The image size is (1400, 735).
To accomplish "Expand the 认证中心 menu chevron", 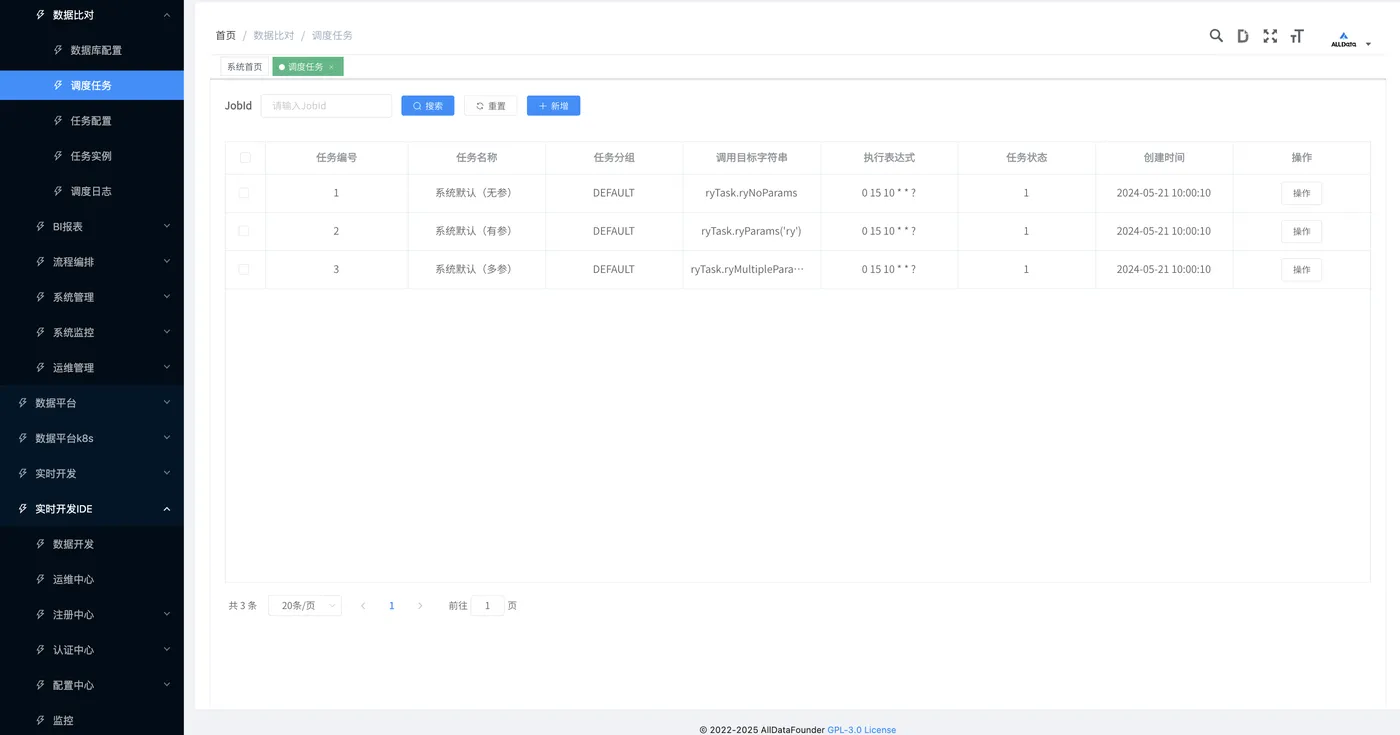I will (166, 650).
